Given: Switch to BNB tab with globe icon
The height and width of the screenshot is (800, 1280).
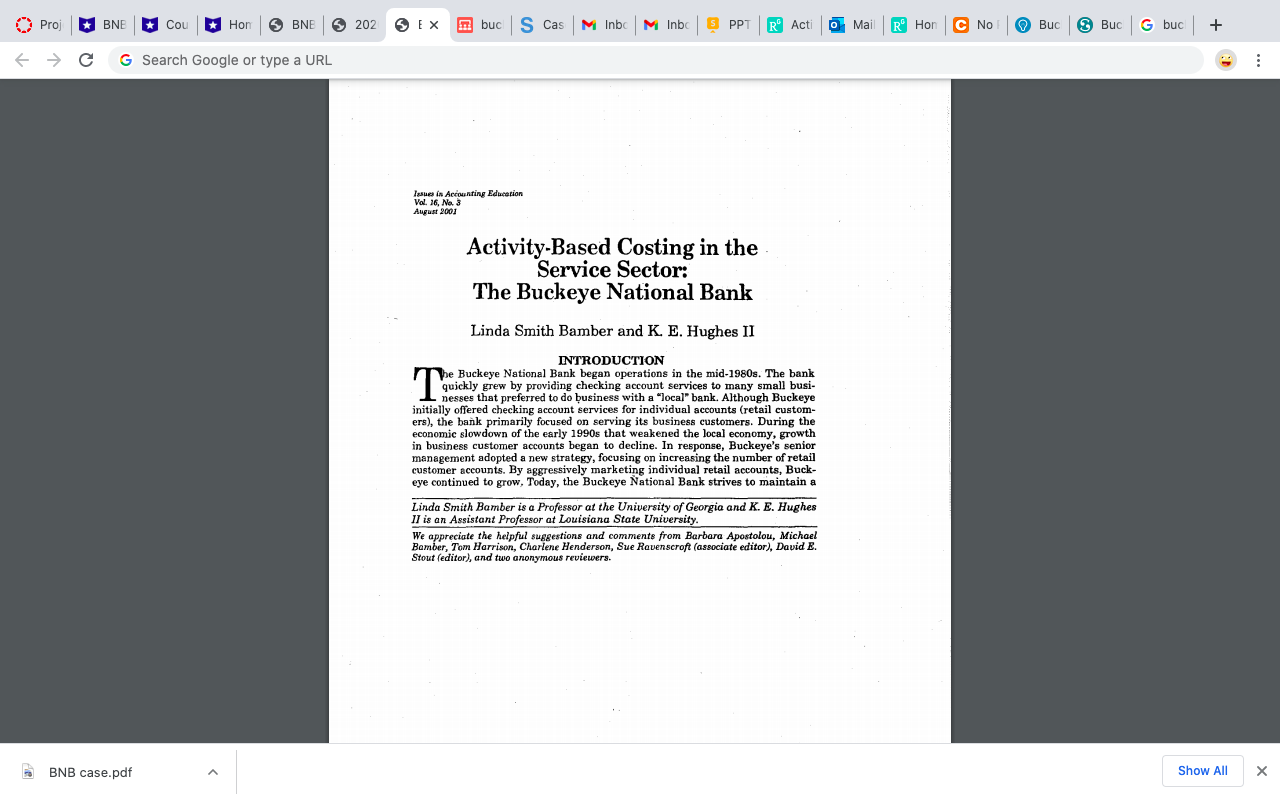Looking at the screenshot, I should 291,25.
